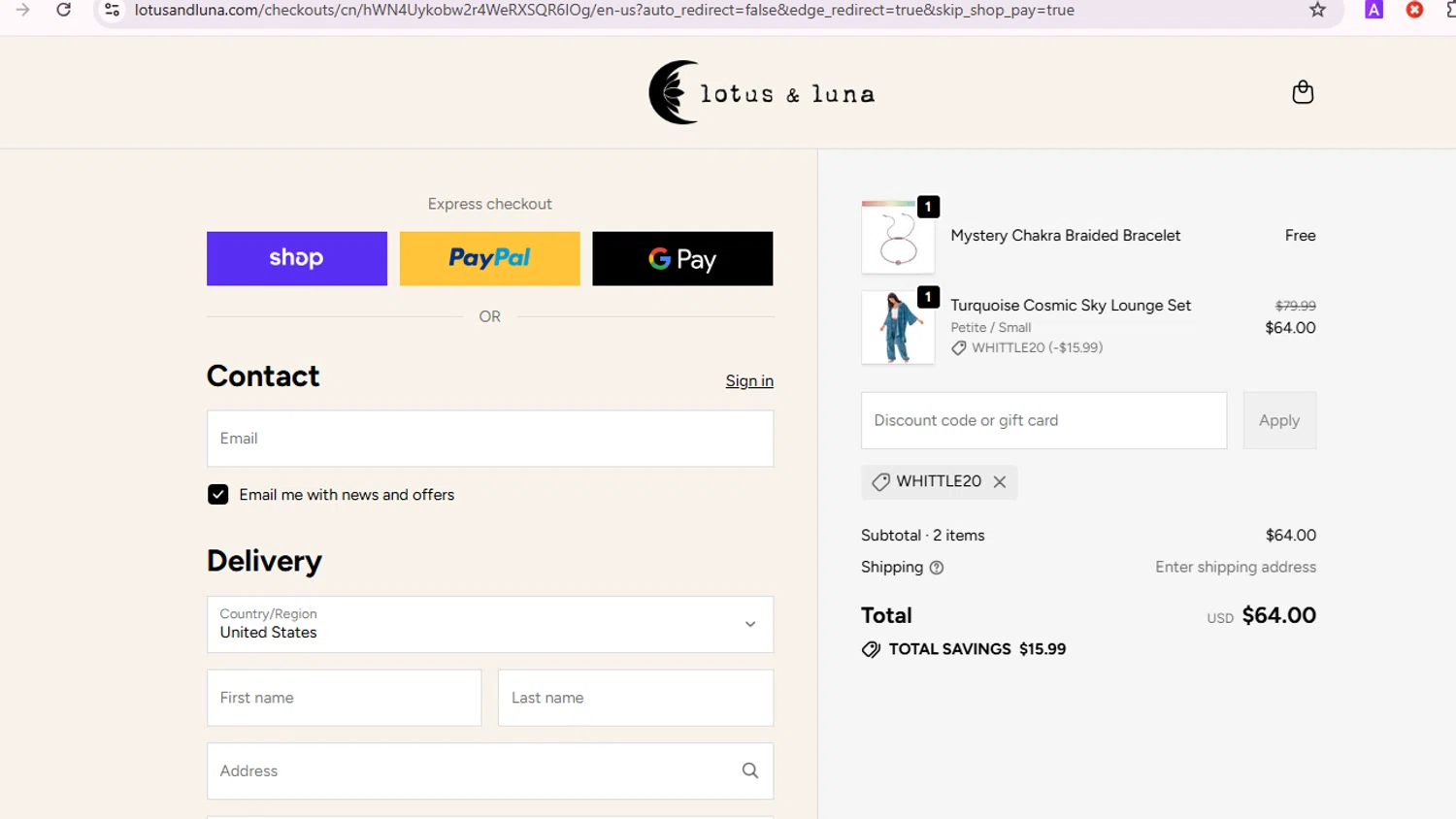
Task: Click the crossed-out $79.99 price
Action: pyautogui.click(x=1296, y=306)
